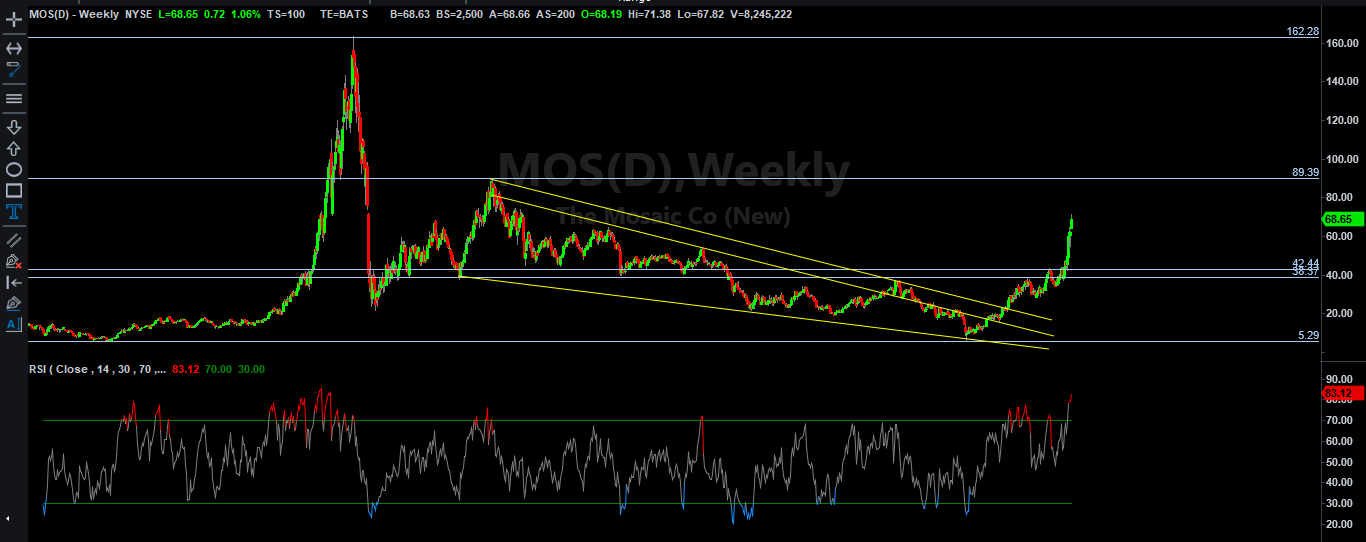Click the 100.00 price axis label
Viewport: 1366px width, 542px height.
point(1341,159)
